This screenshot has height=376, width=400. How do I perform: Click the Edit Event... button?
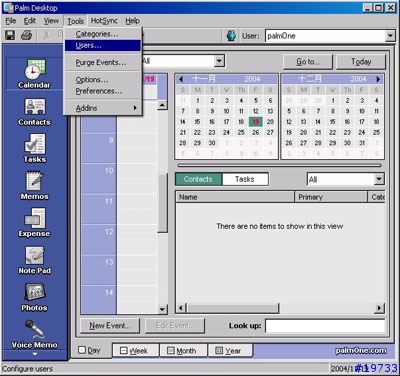(175, 326)
